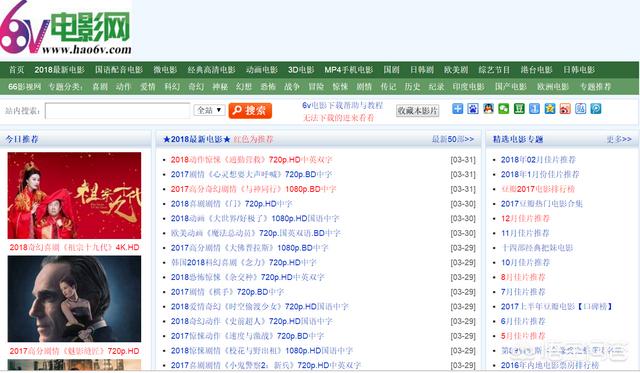Open the 12月佳片推荐 topic link
Viewport: 640px width, 373px height.
(525, 218)
